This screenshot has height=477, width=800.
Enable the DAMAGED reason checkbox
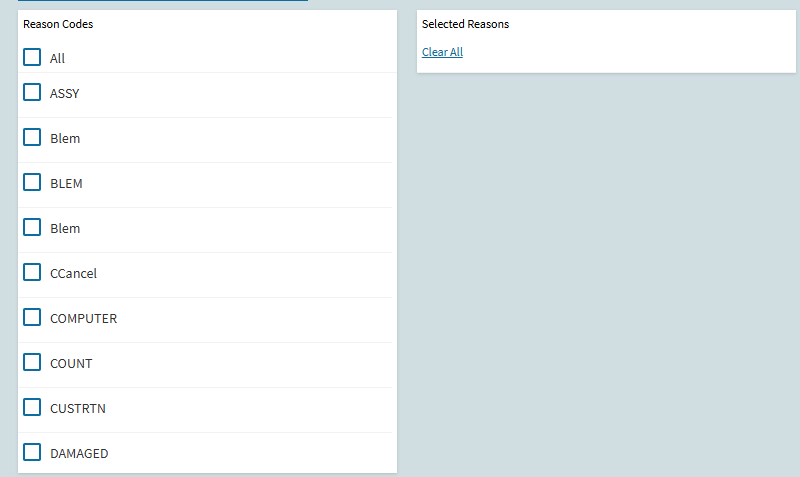point(32,452)
